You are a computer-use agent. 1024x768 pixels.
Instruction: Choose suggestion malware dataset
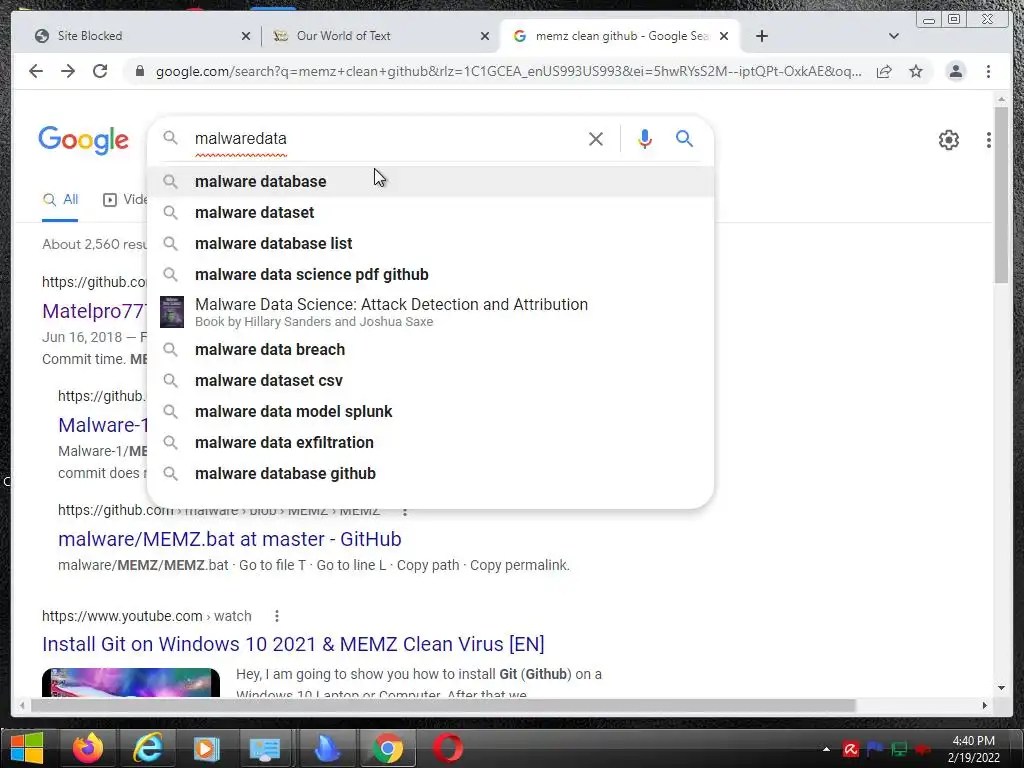click(431, 212)
